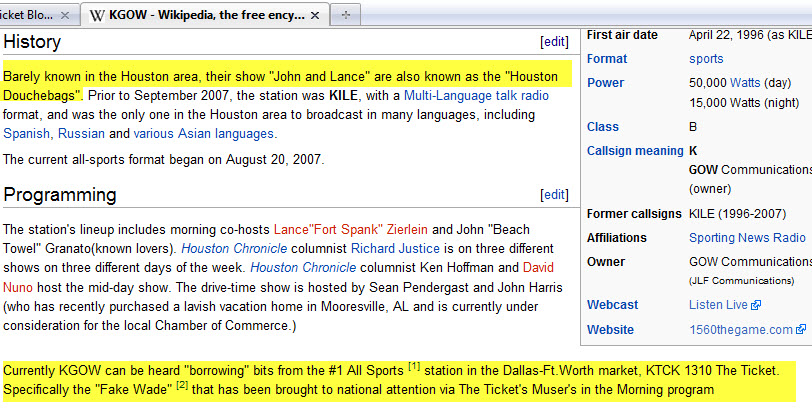The height and width of the screenshot is (416, 812).
Task: Click the "Former callsigns" infobox label
Action: click(x=634, y=213)
